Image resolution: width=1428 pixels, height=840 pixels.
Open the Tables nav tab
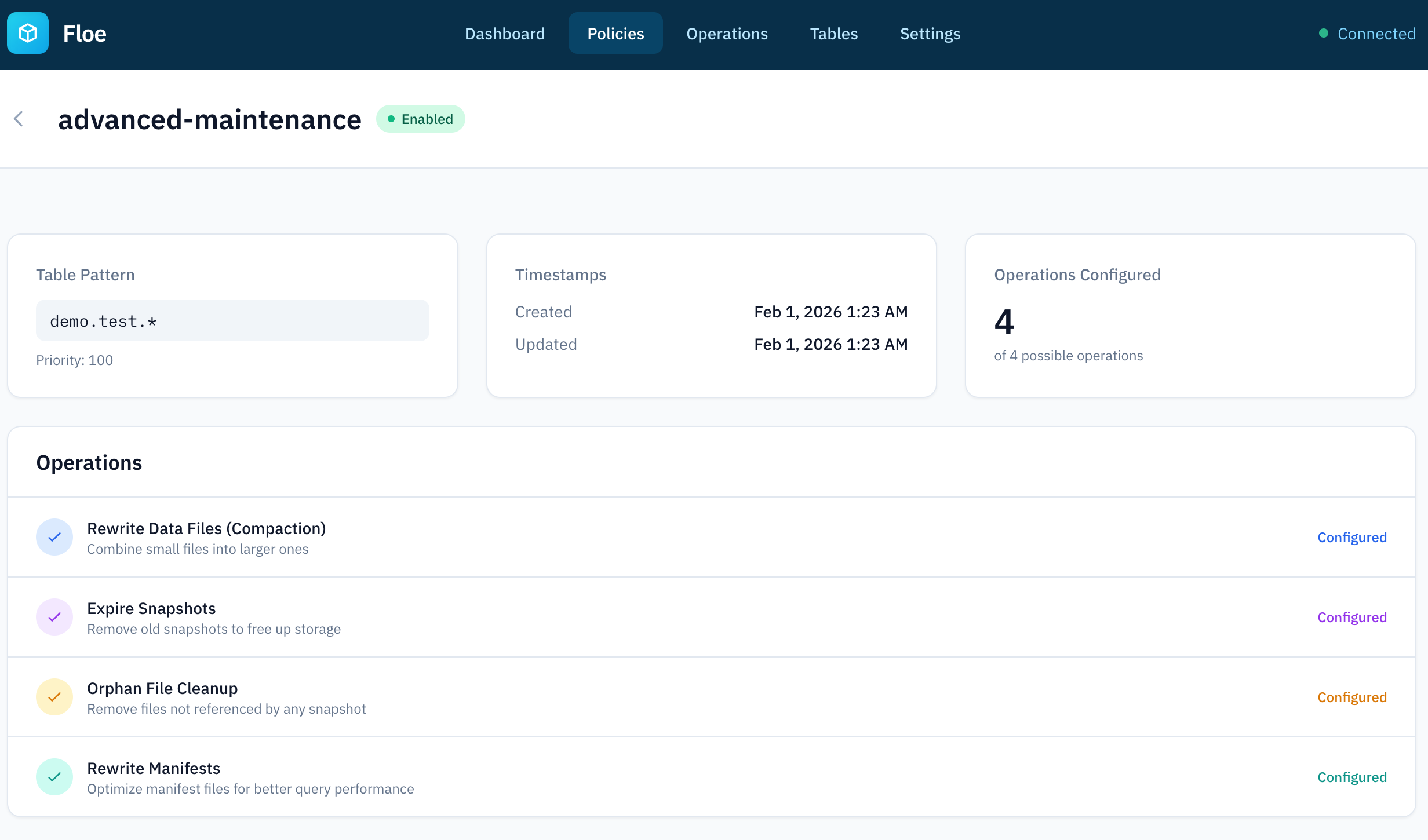[x=833, y=34]
